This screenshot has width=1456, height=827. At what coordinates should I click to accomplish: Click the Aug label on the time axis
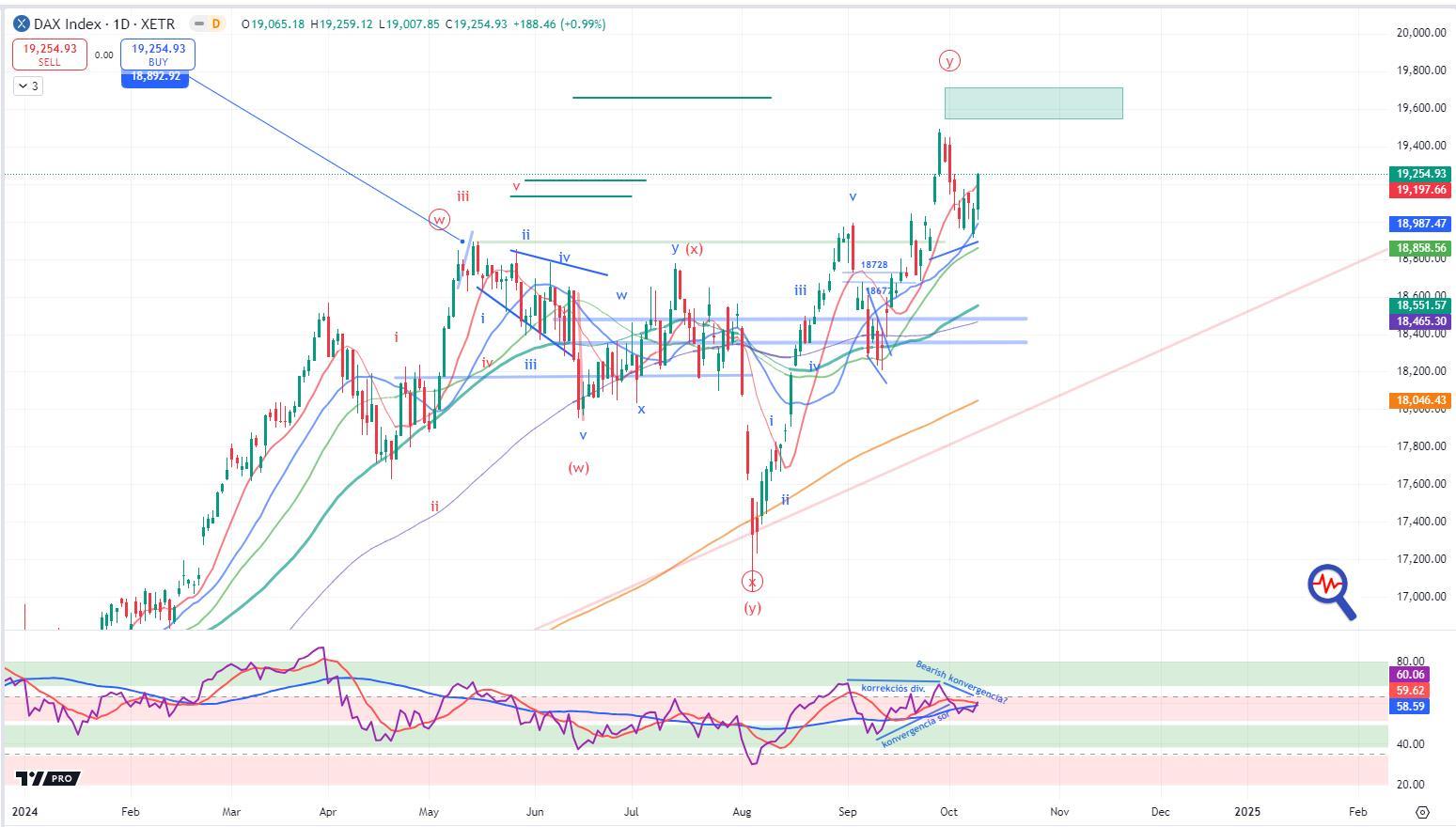click(x=742, y=811)
